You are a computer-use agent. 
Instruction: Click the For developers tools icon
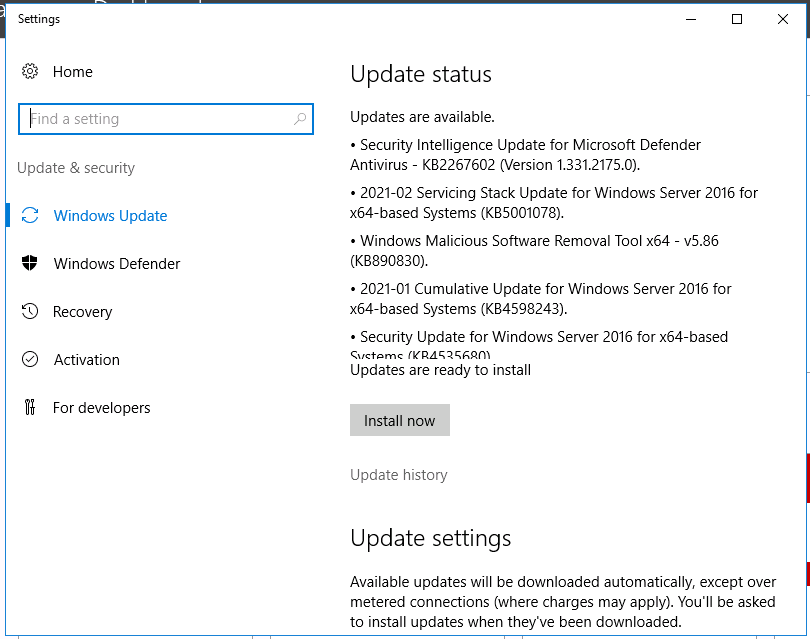(x=30, y=408)
